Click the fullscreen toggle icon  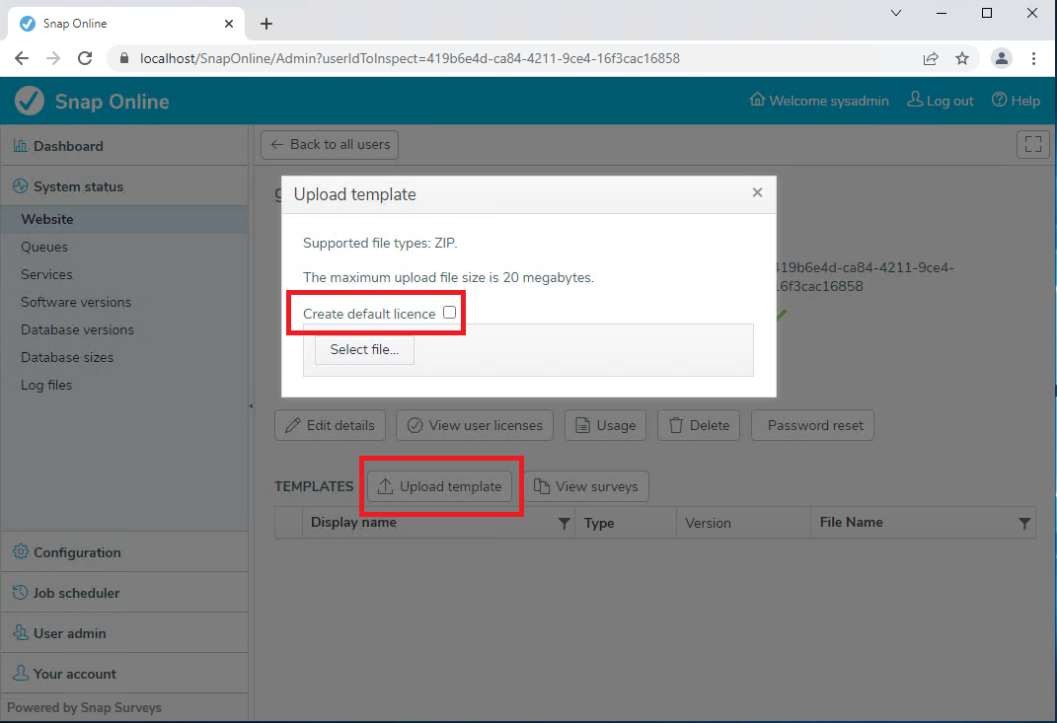pos(1032,145)
